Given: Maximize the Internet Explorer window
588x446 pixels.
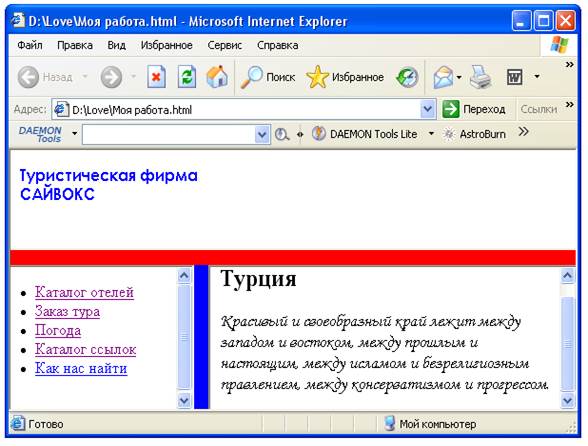Looking at the screenshot, I should click(x=543, y=21).
